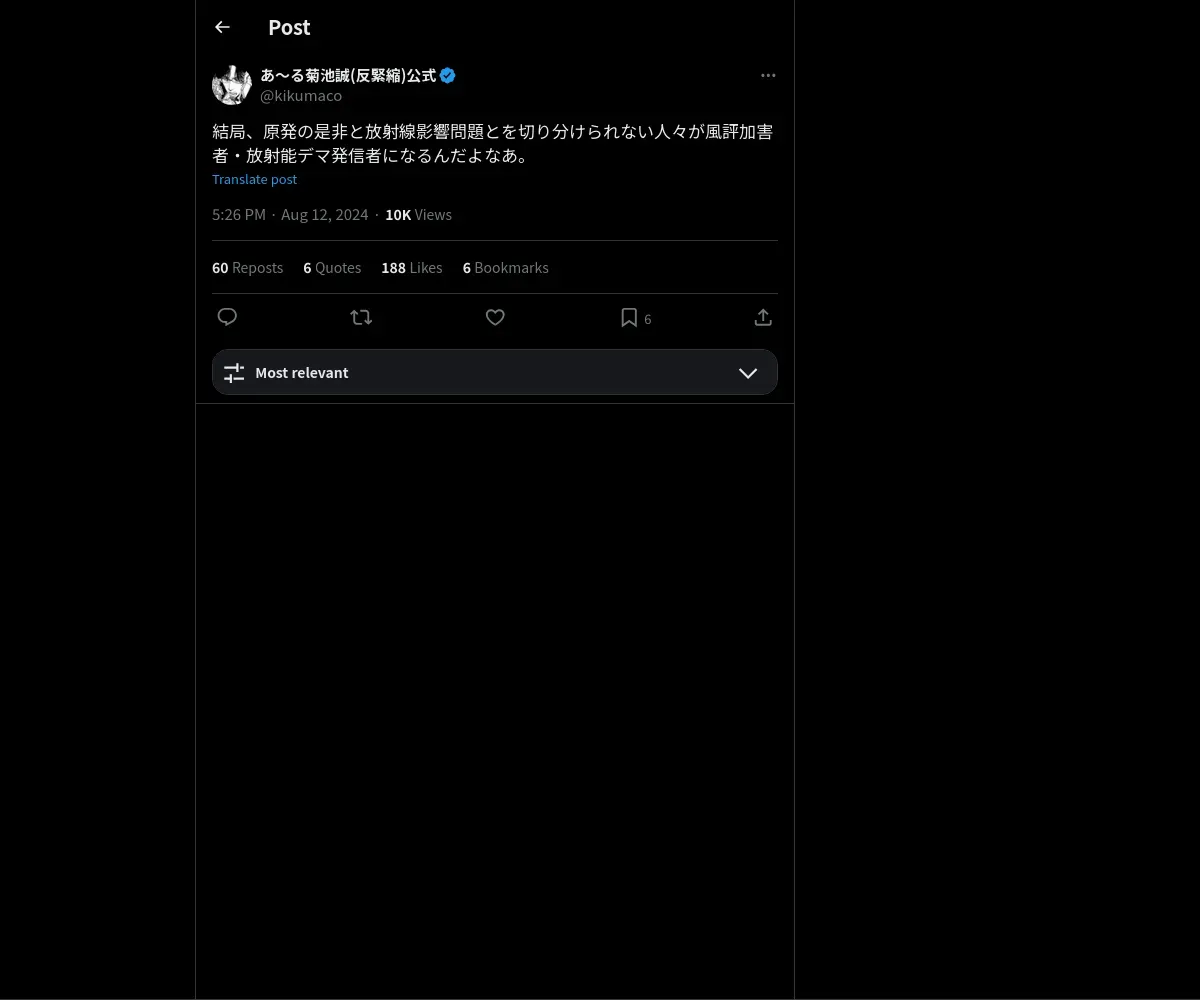Open the Most relevant sort dropdown

point(495,372)
